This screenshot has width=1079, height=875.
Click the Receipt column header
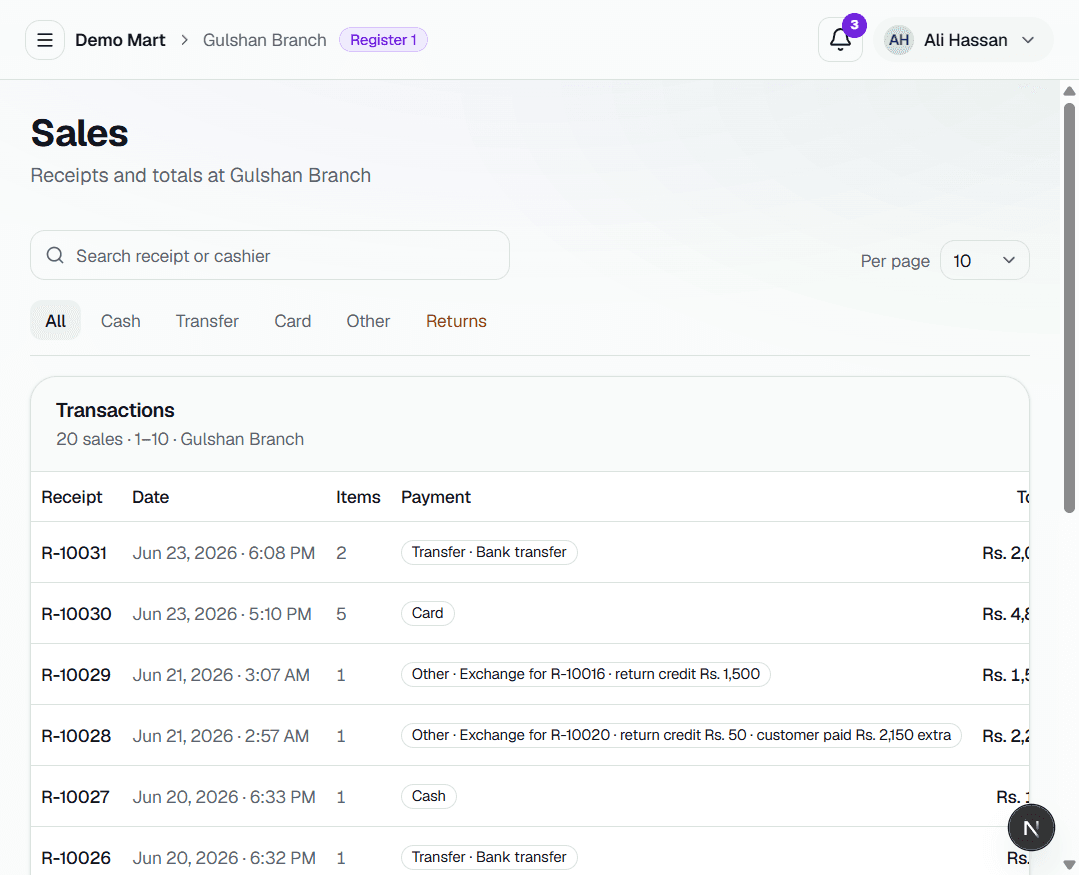pos(72,497)
